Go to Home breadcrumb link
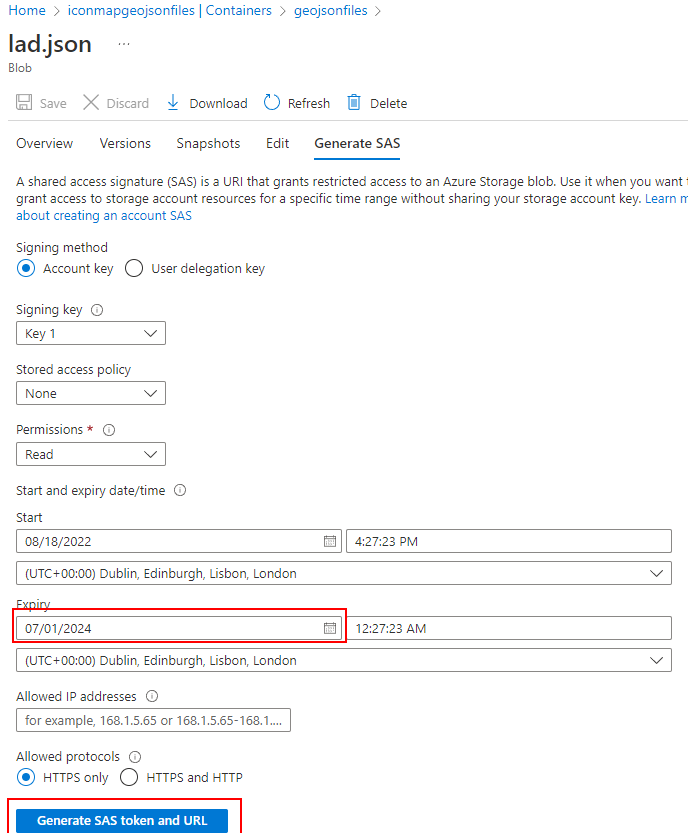Screen dimensions: 688x833 [27, 11]
